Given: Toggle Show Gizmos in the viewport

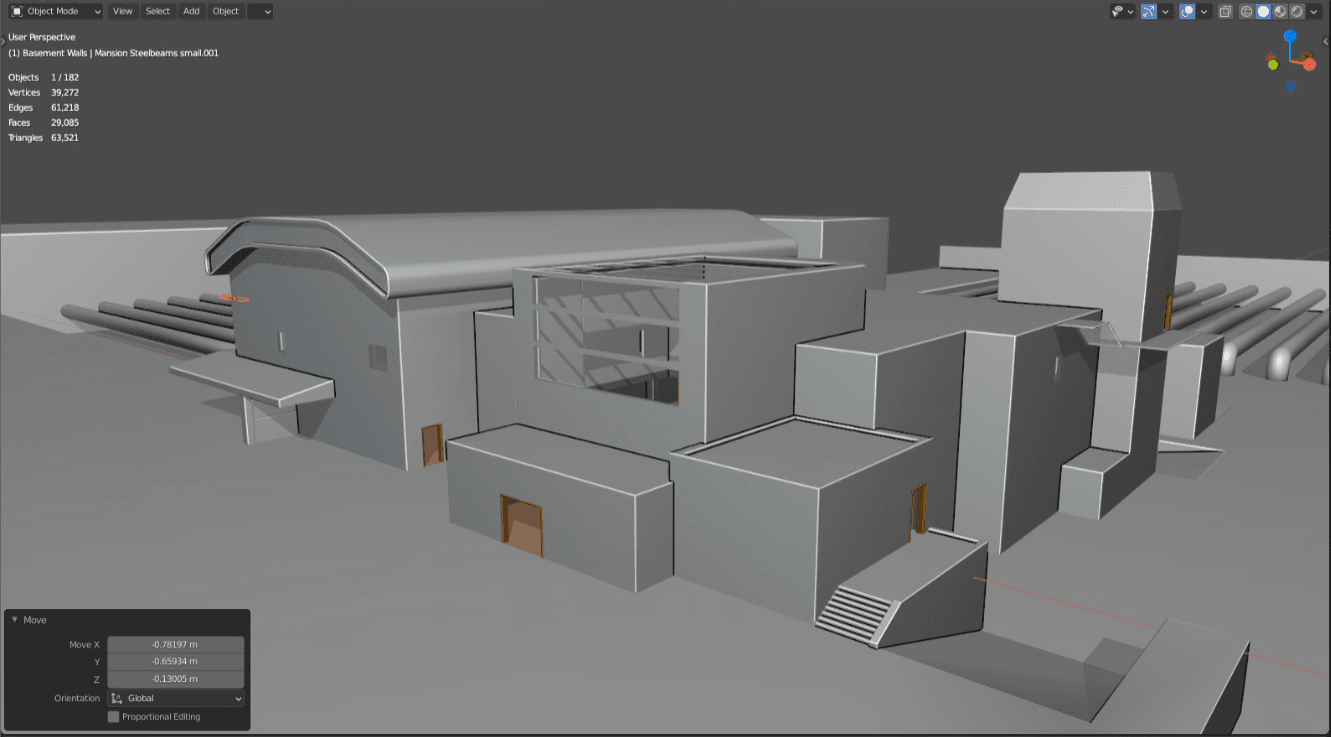Looking at the screenshot, I should (x=1148, y=11).
